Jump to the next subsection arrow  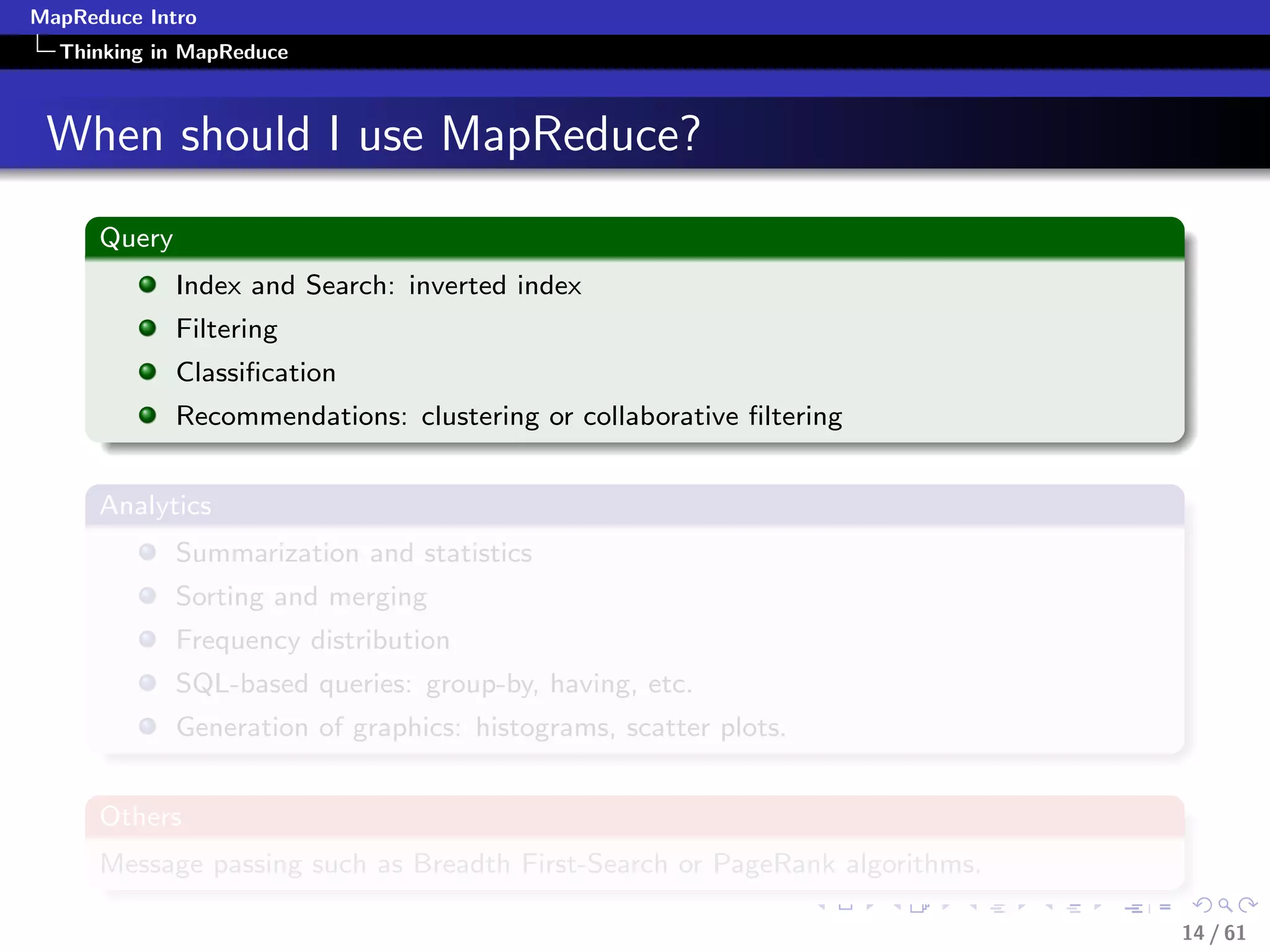[x=1021, y=907]
